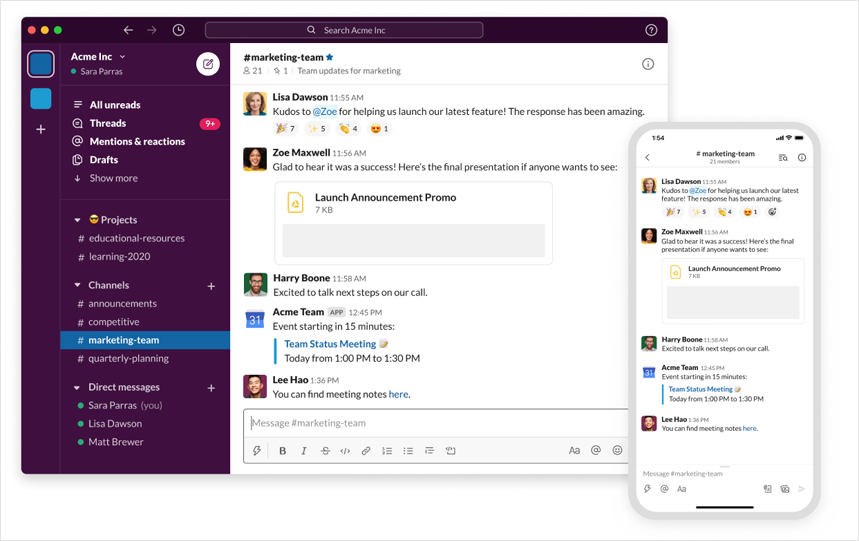Add a channel with the Channels plus
Image resolution: width=859 pixels, height=541 pixels.
pos(211,286)
